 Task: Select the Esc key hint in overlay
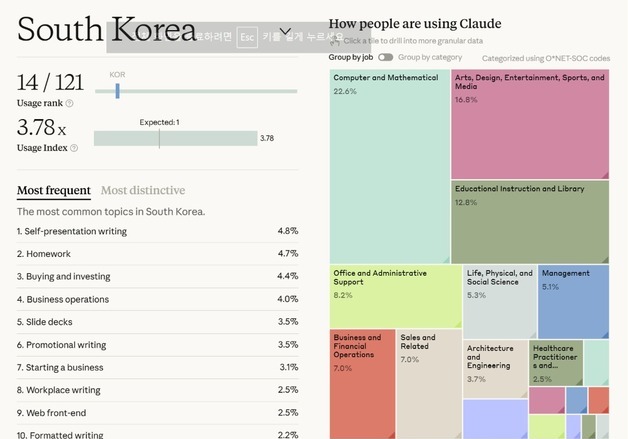247,37
